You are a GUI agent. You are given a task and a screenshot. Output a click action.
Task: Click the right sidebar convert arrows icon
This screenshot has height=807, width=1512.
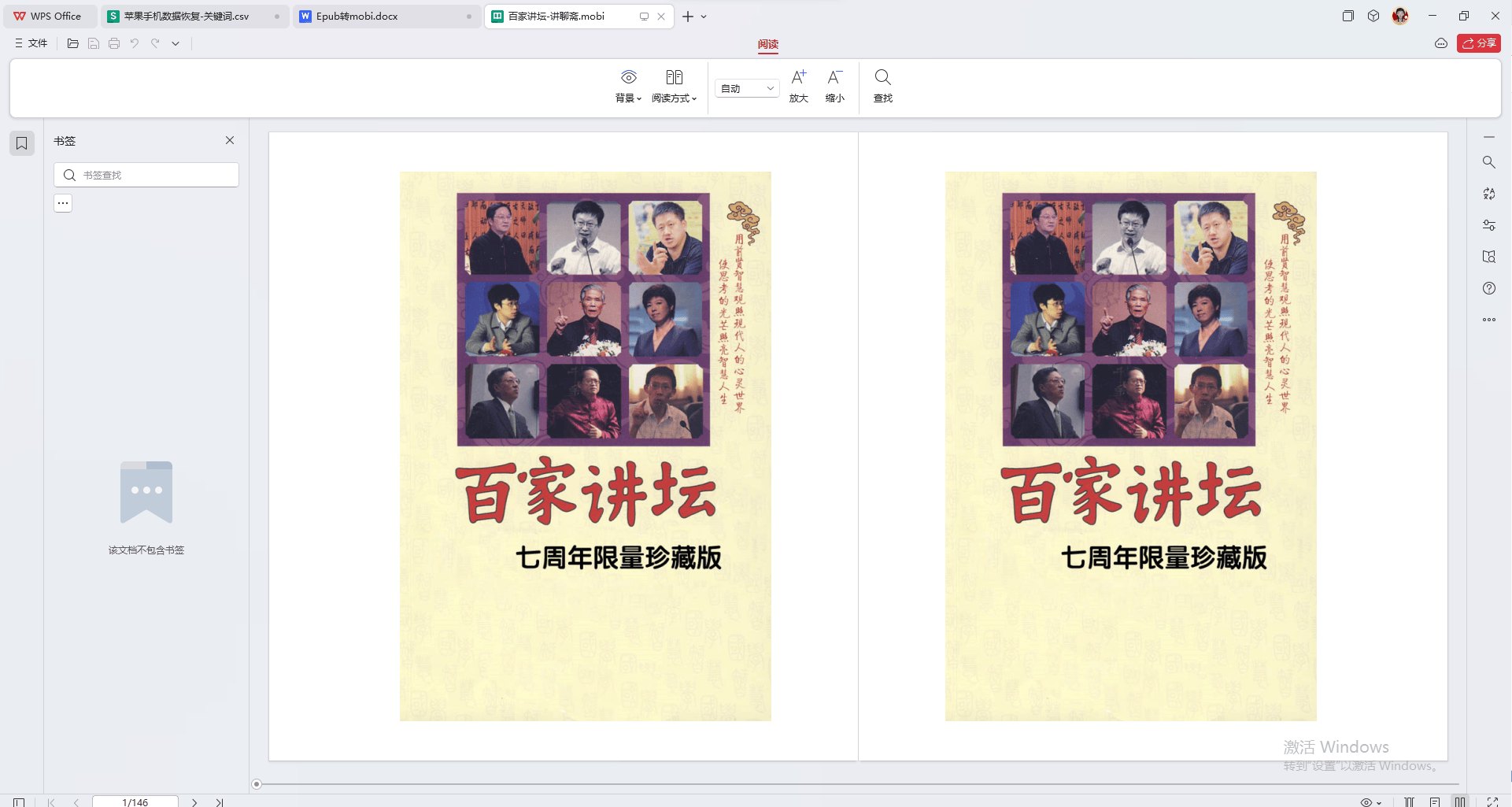(x=1489, y=194)
